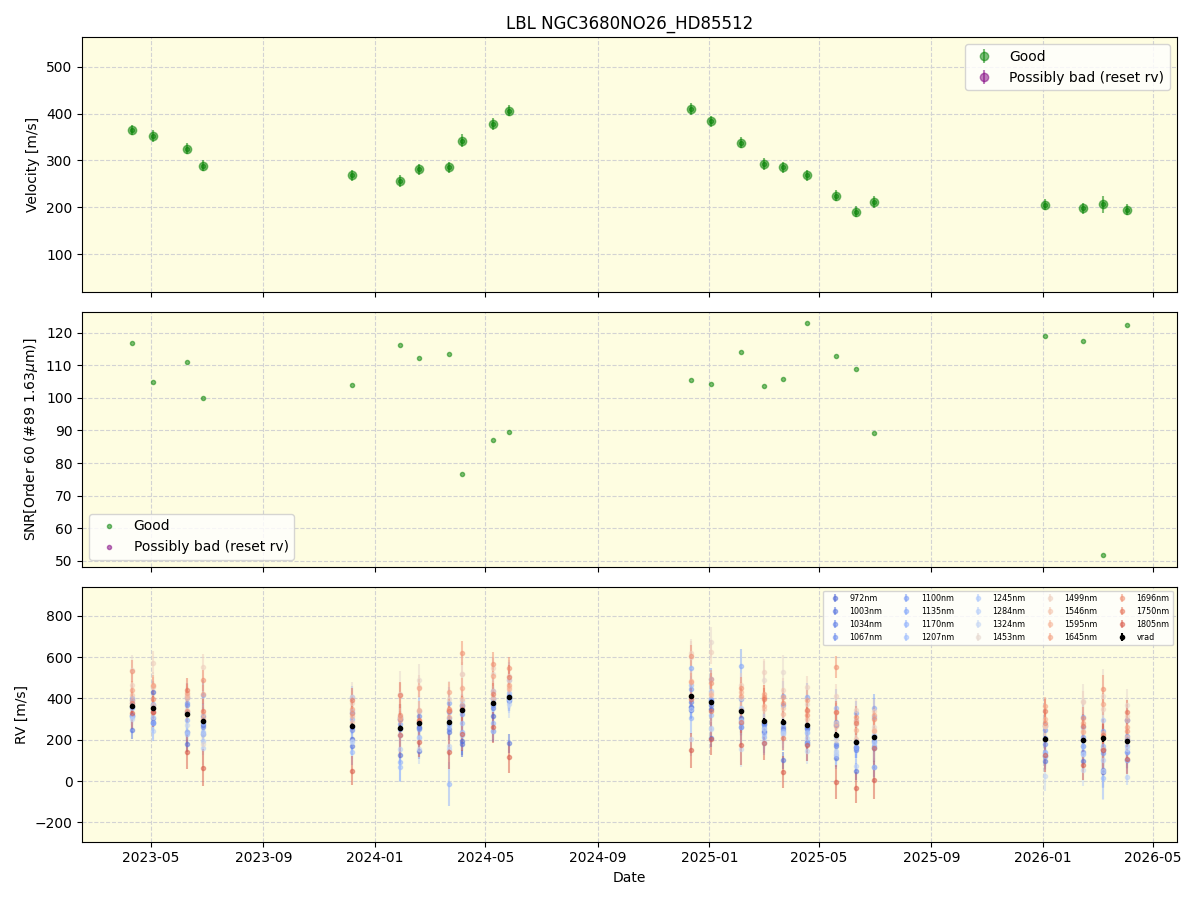Click the 'Velocity [m/s]' axis label
This screenshot has width=1200, height=900.
point(32,165)
